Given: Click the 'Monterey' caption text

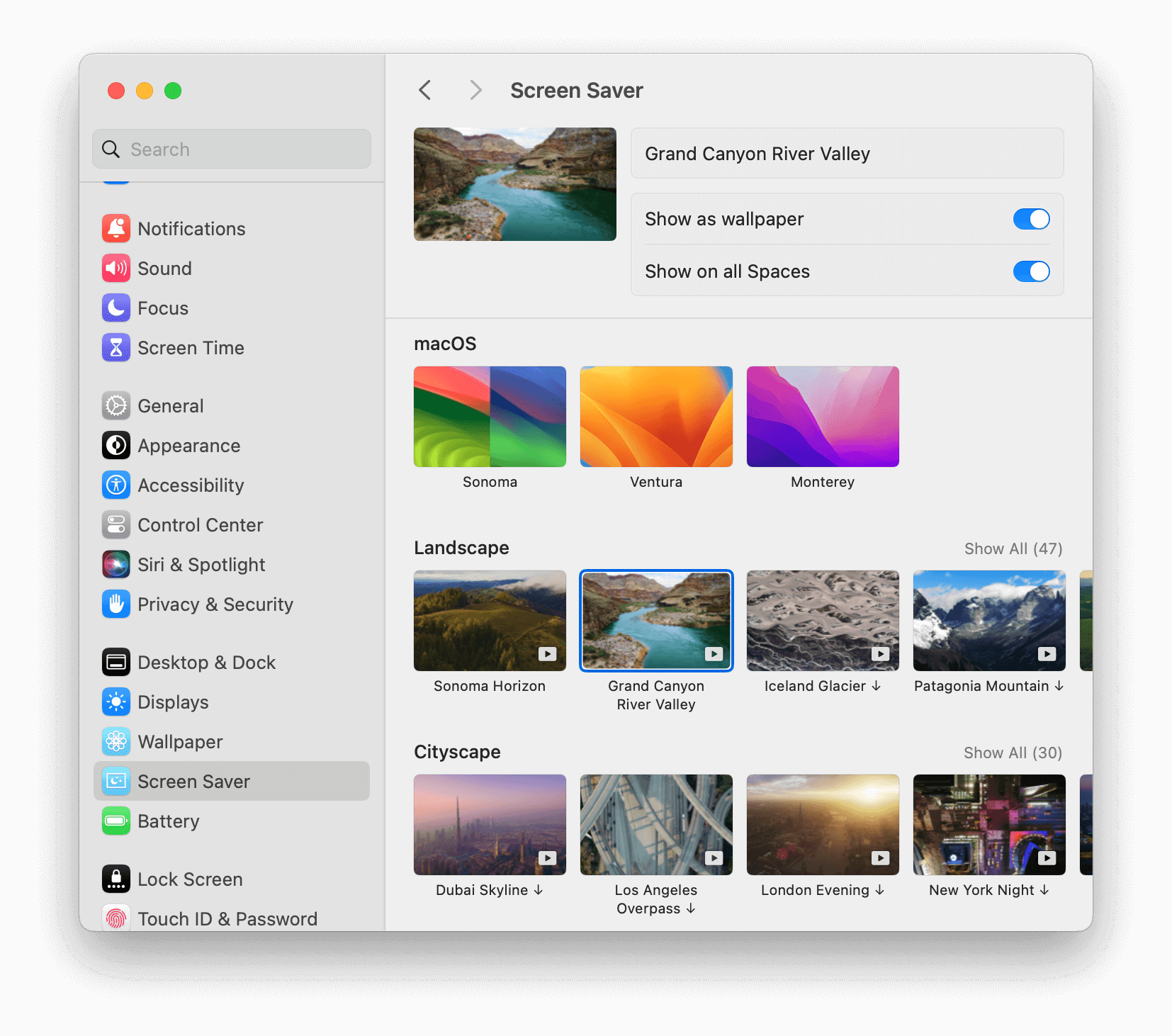Looking at the screenshot, I should point(823,482).
